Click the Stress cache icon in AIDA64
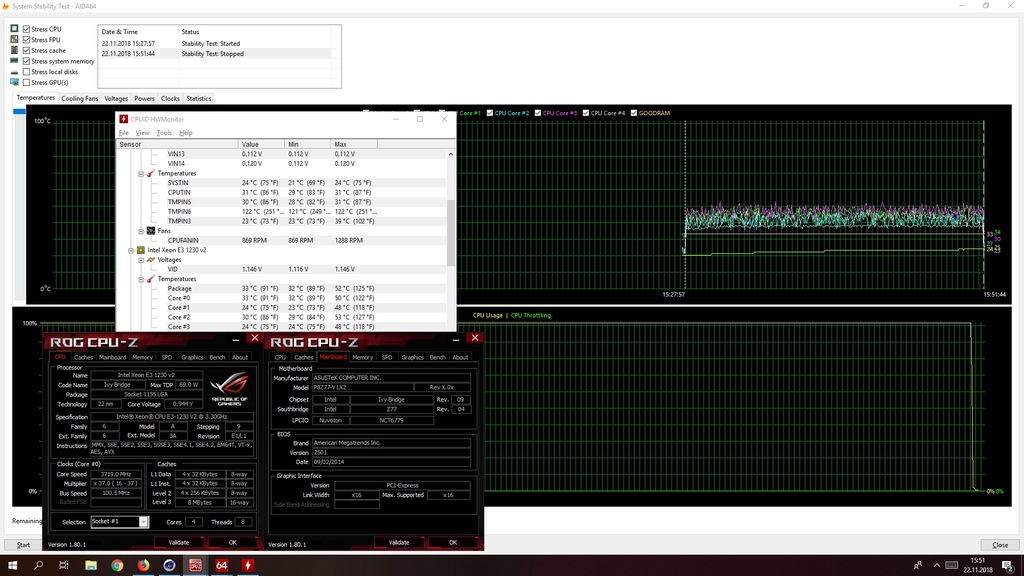 [x=14, y=51]
